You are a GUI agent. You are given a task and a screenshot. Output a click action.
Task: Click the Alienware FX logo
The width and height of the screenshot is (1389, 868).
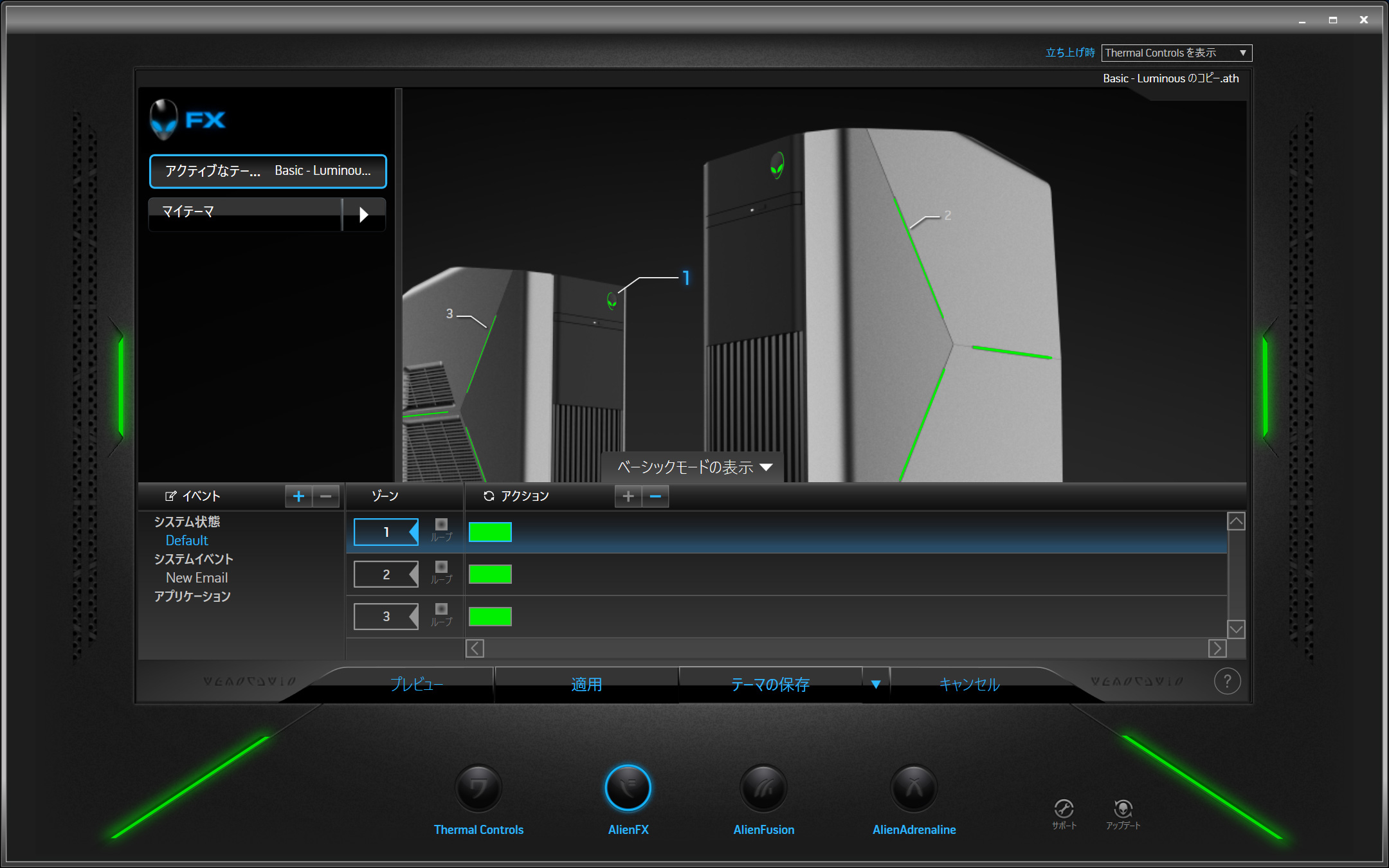click(x=187, y=120)
